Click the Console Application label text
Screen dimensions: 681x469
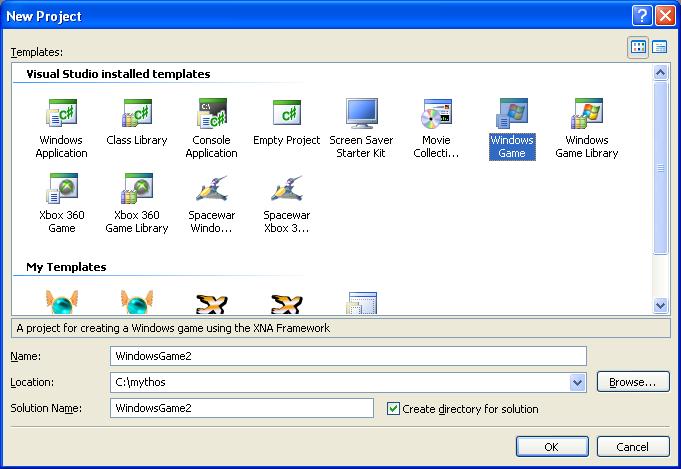click(x=212, y=146)
